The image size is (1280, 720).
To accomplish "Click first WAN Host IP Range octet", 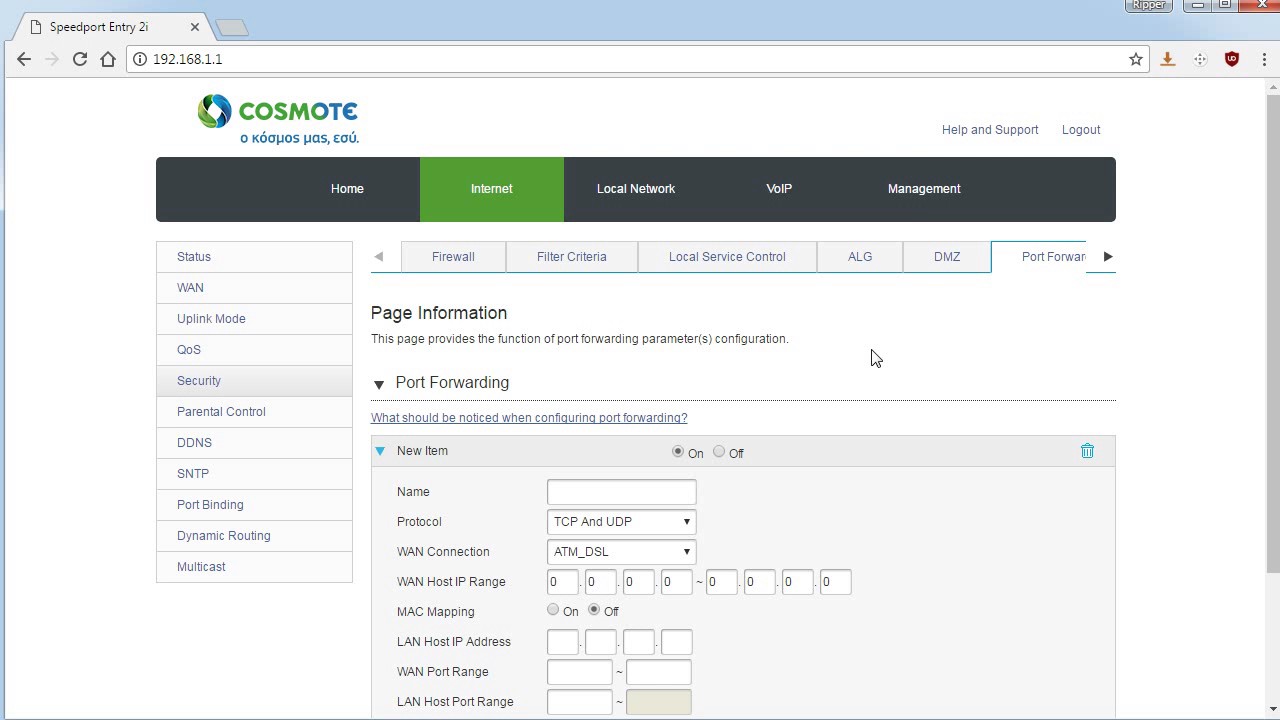I will [562, 582].
